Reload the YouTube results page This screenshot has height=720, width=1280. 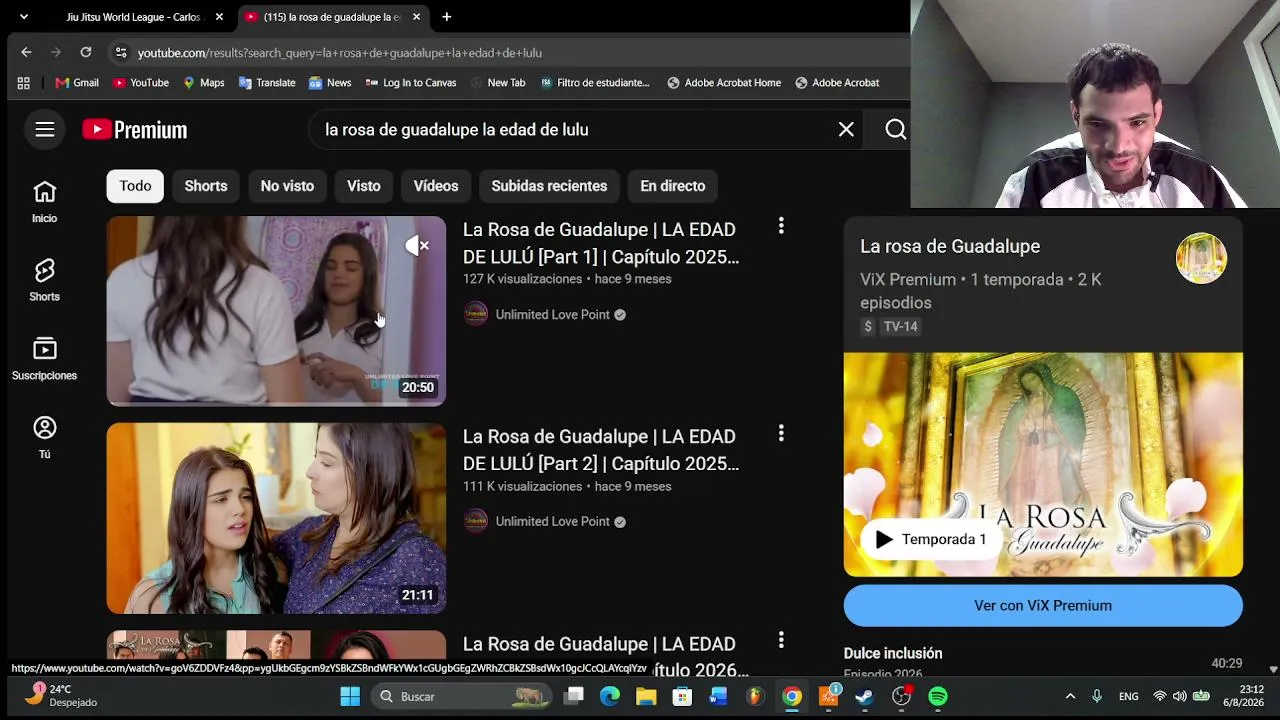[86, 52]
